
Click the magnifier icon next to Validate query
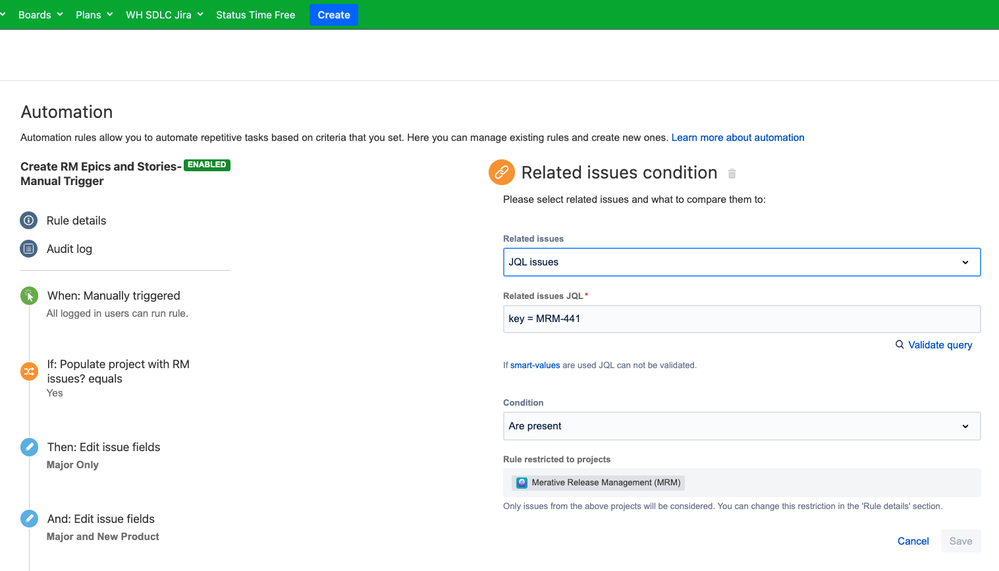coord(900,345)
